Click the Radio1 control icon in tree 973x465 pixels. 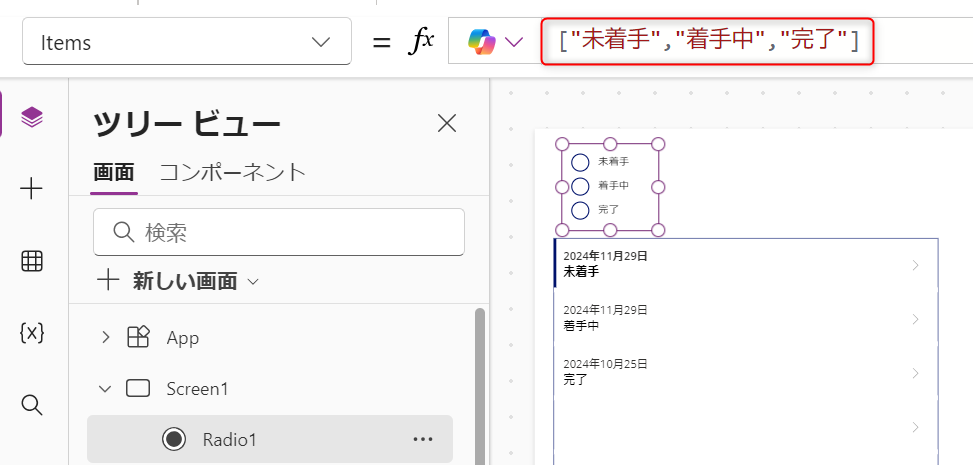tap(174, 439)
